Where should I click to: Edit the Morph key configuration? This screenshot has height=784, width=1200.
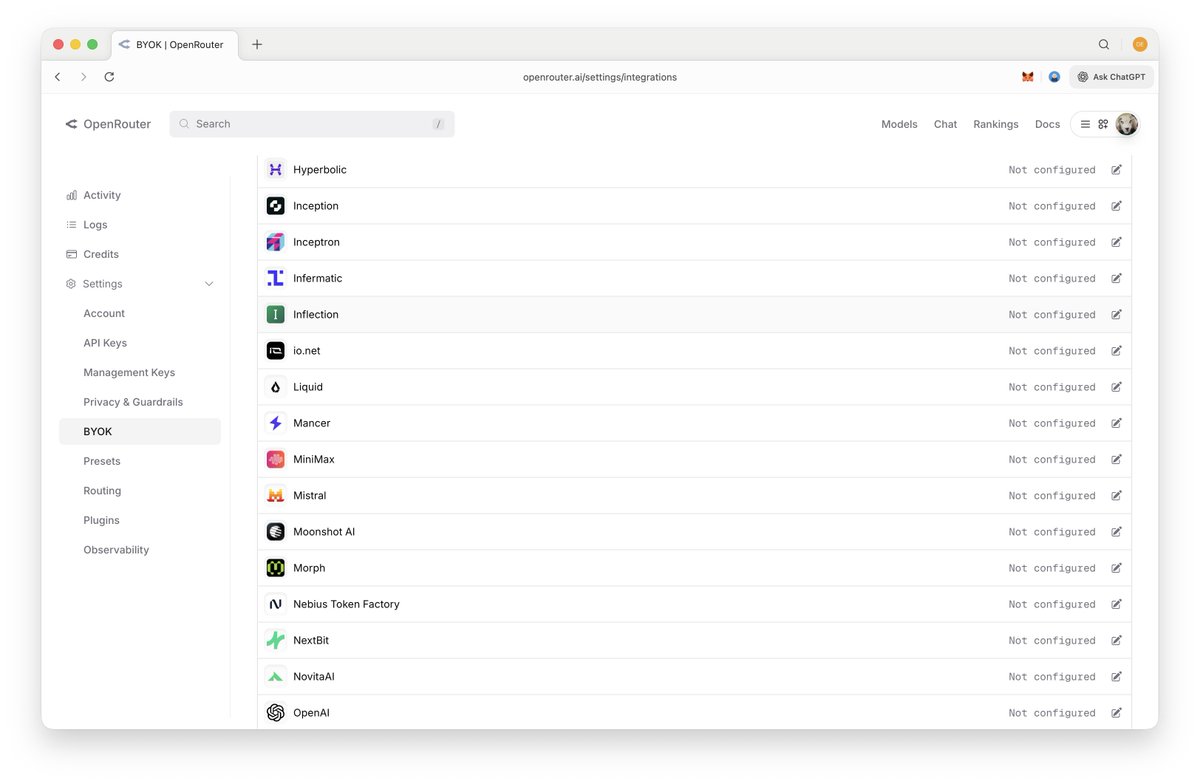(x=1116, y=568)
